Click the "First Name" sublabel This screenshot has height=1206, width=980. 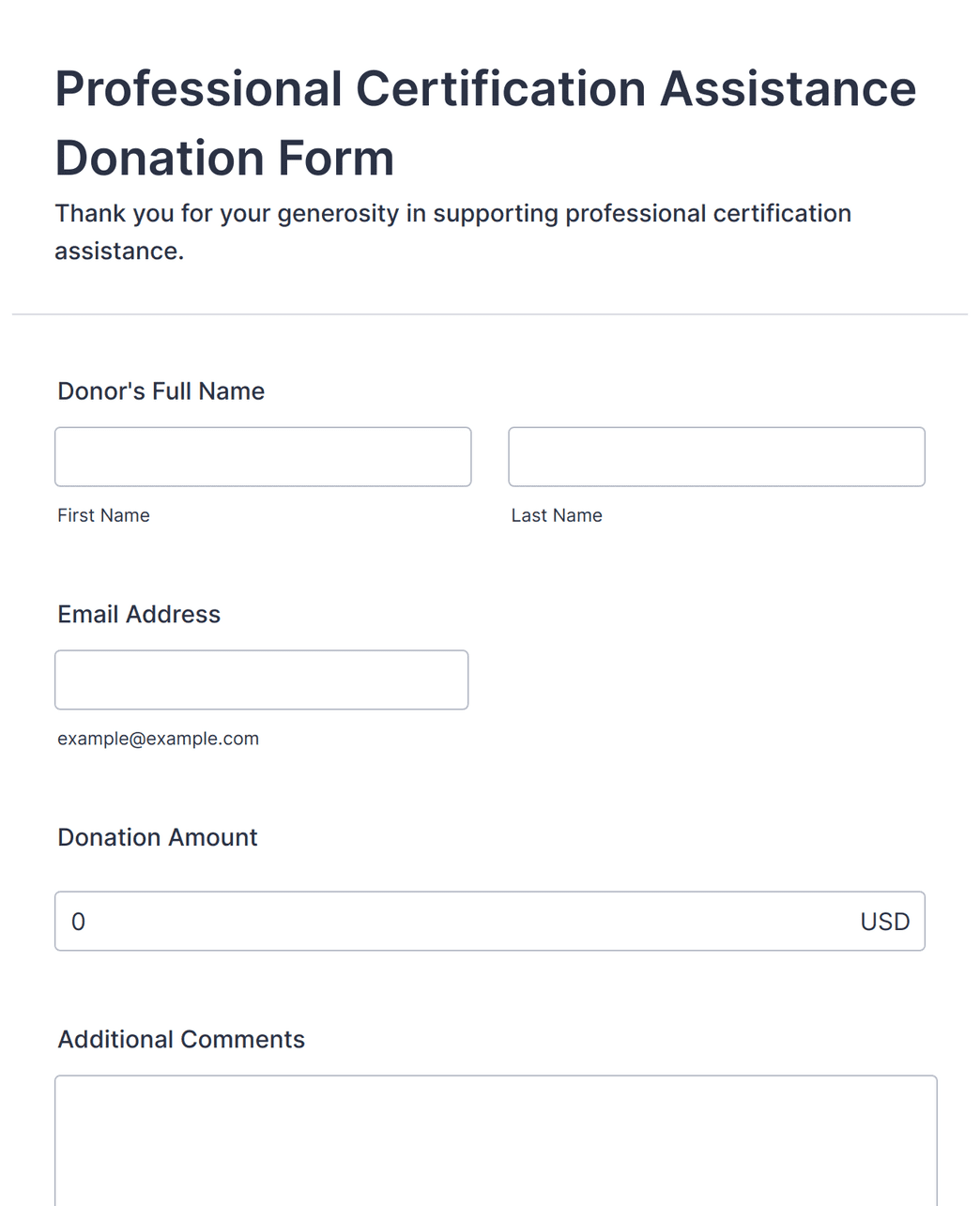coord(103,515)
